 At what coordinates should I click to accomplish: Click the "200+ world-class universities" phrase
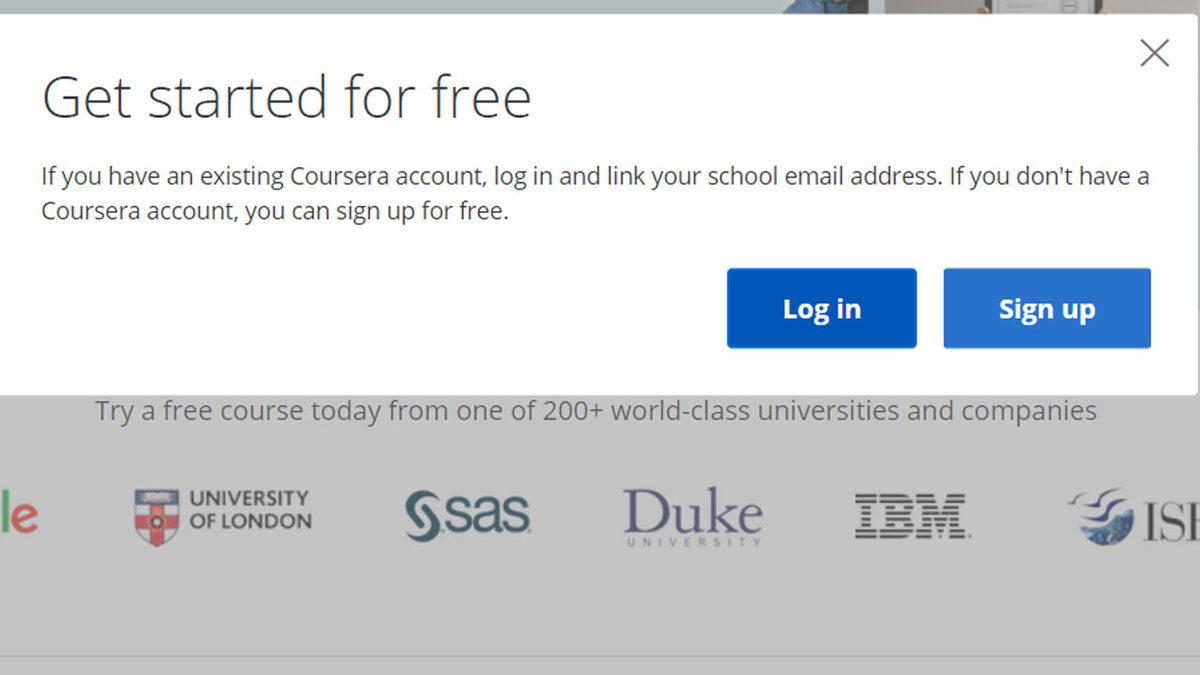pyautogui.click(x=722, y=411)
